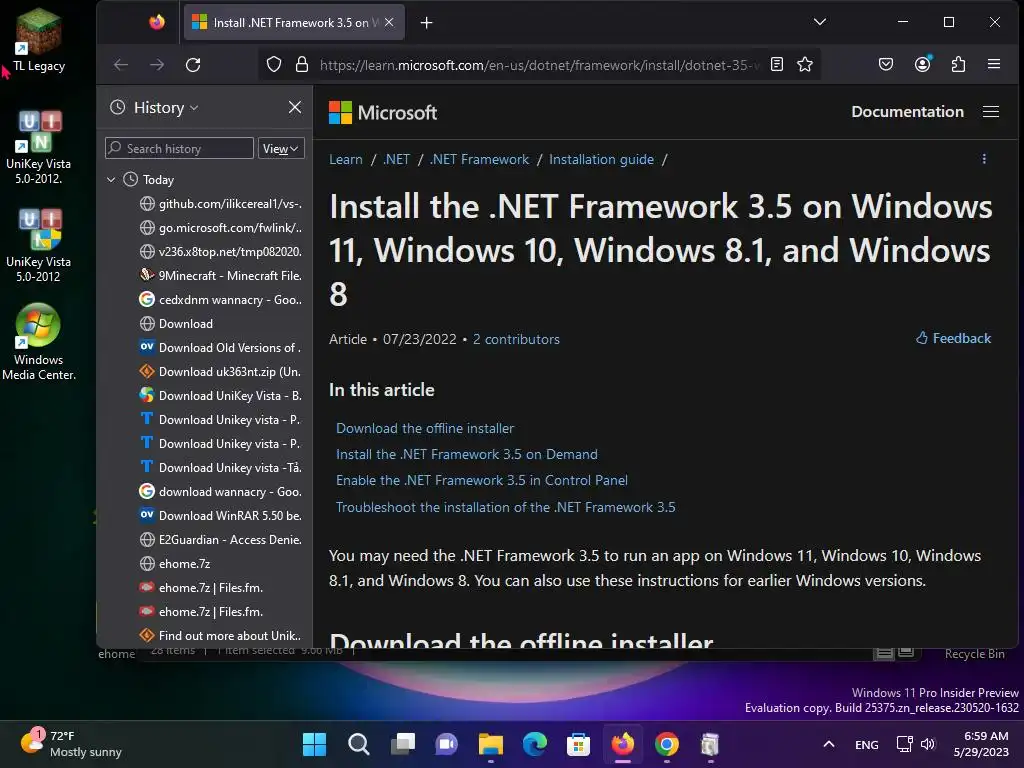
Task: Open the list all tabs chevron
Action: [x=820, y=22]
